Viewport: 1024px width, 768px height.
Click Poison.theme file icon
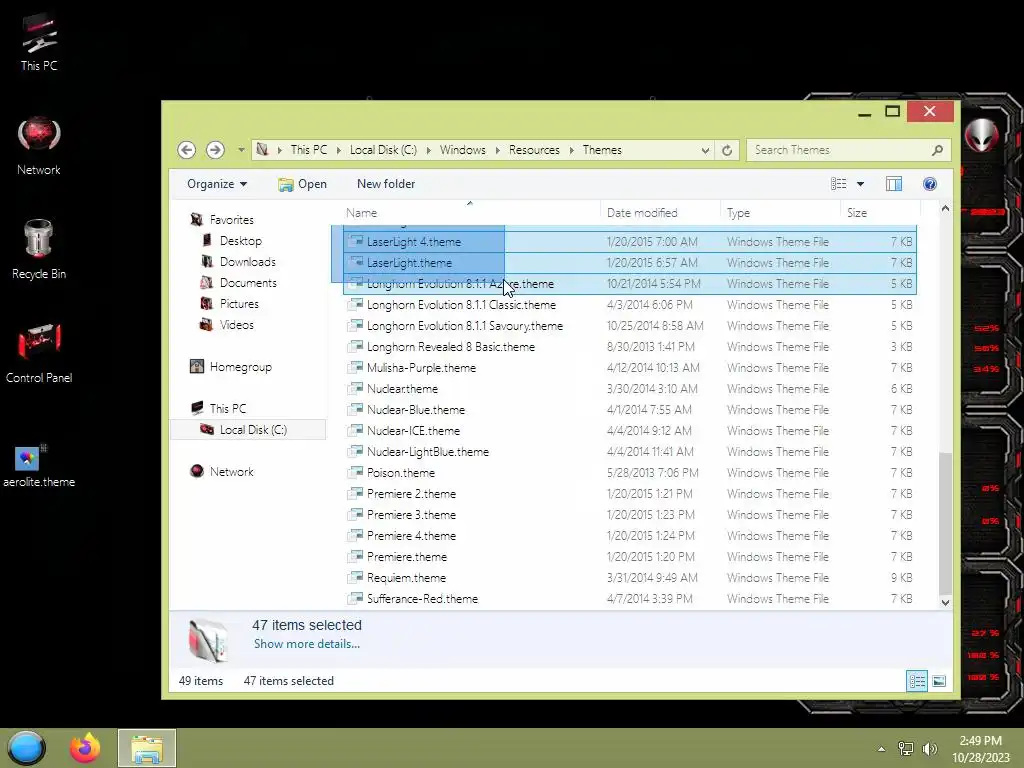tap(355, 472)
